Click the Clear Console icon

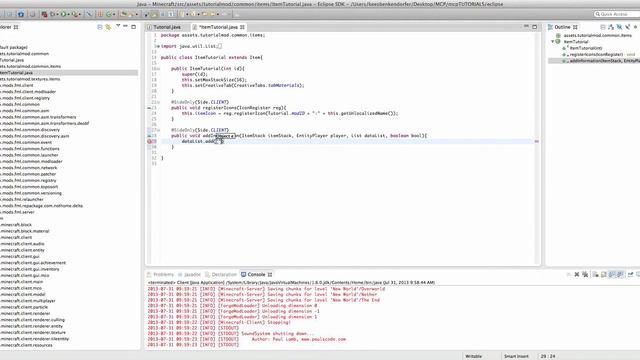click(596, 274)
